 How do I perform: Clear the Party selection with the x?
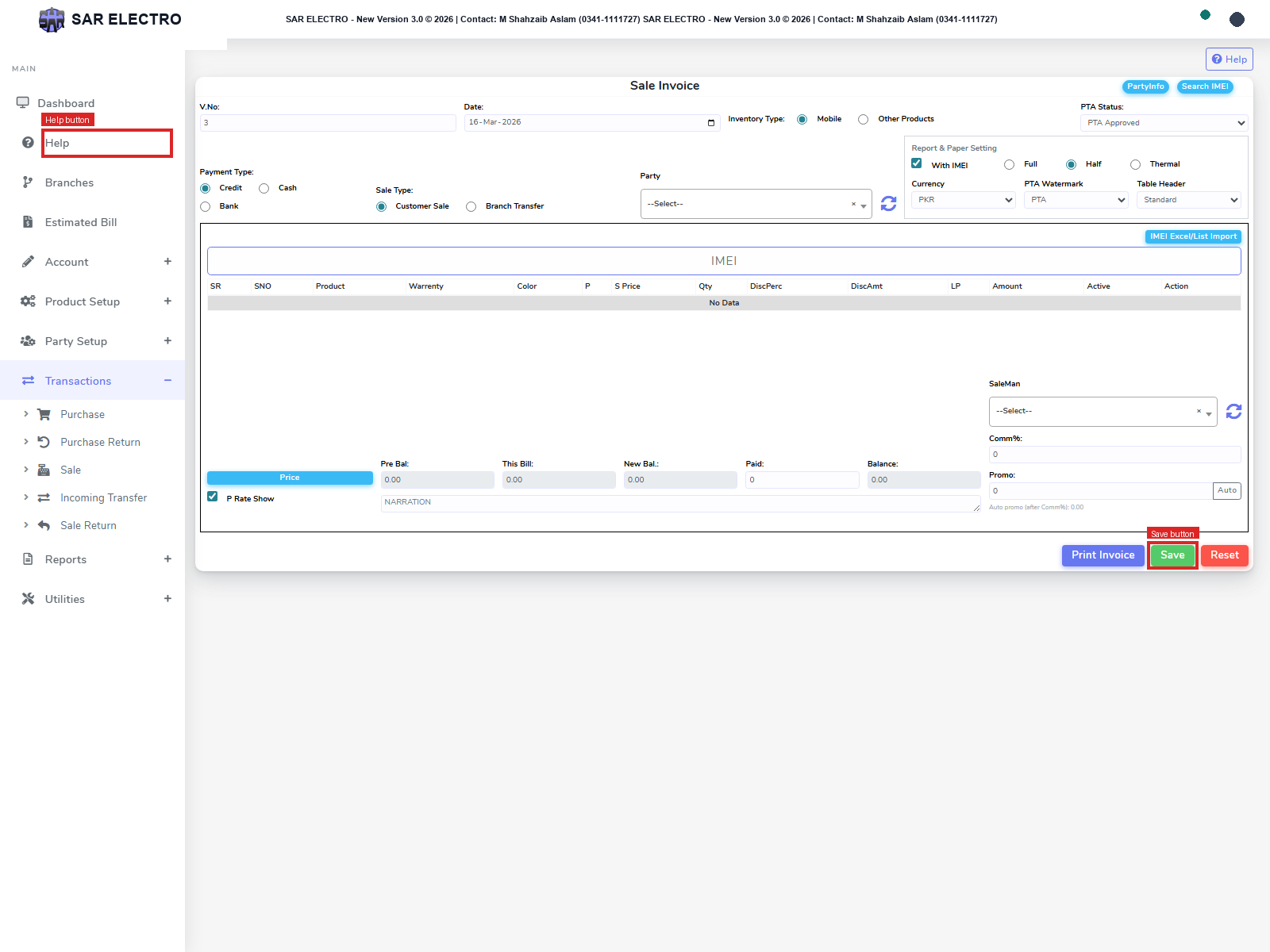[x=853, y=204]
